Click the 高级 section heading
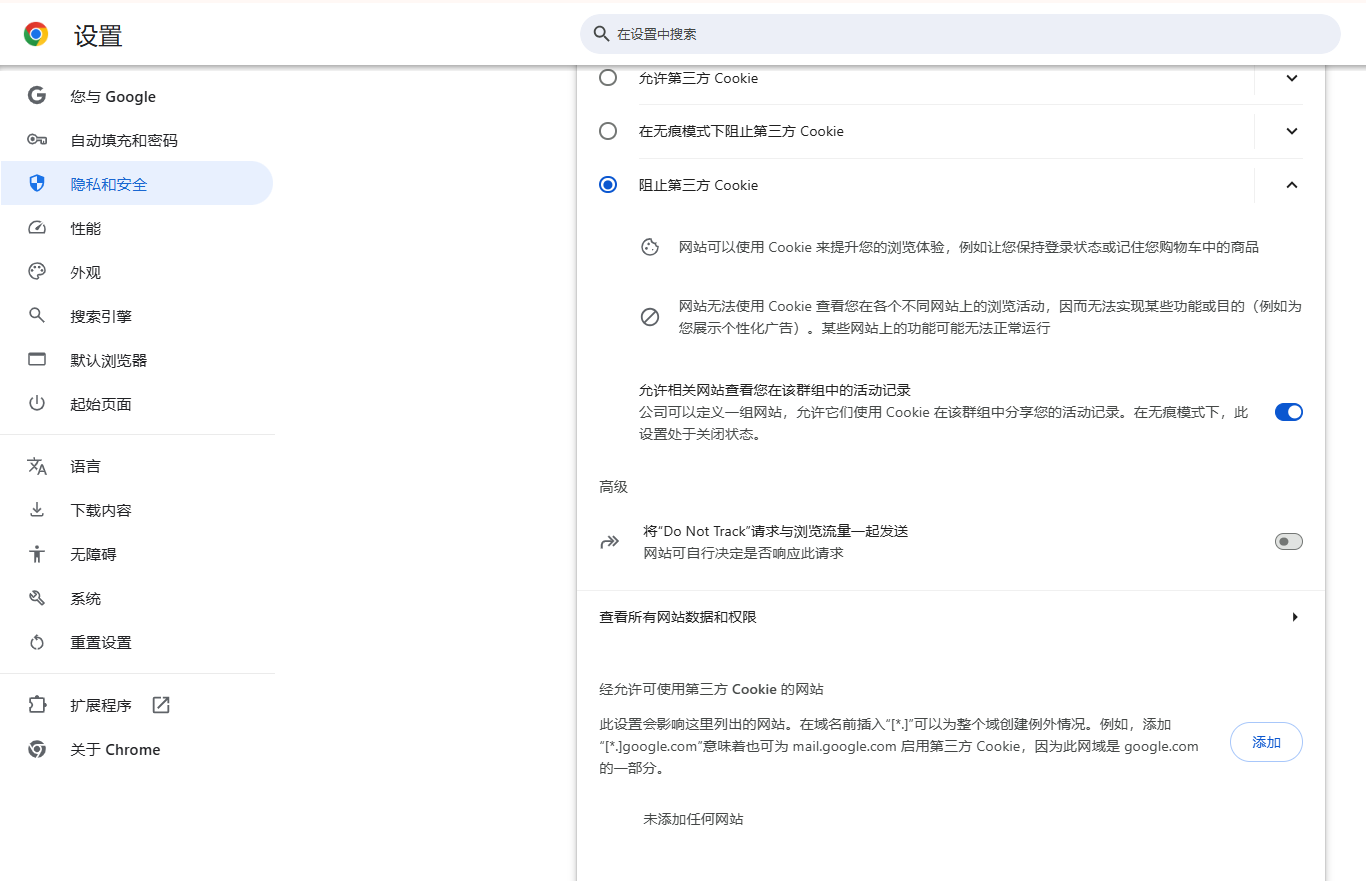The width and height of the screenshot is (1366, 881). 613,487
